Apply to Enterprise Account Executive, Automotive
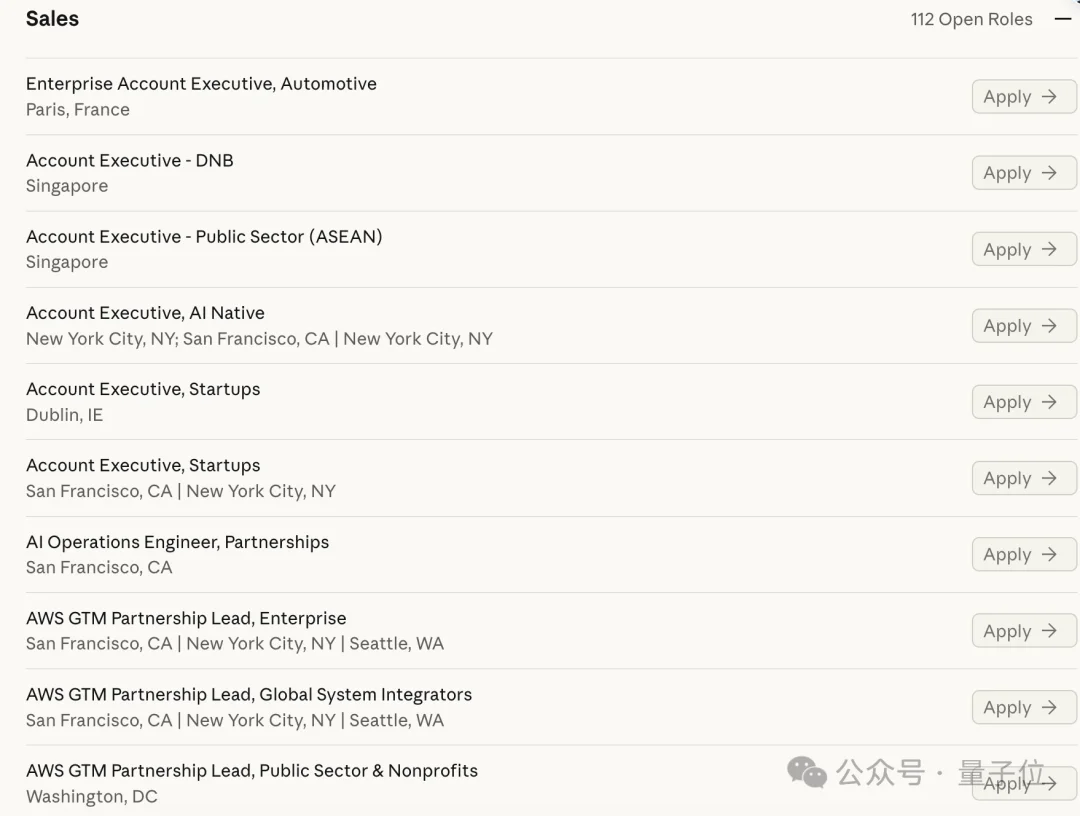The image size is (1080, 816). pos(1024,96)
